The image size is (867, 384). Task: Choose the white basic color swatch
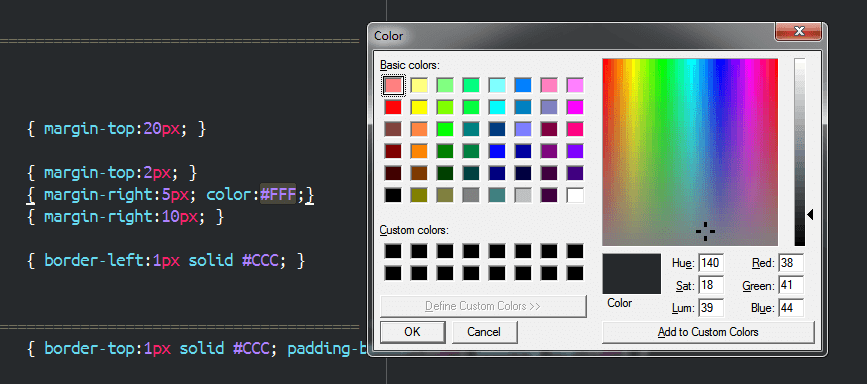[575, 195]
